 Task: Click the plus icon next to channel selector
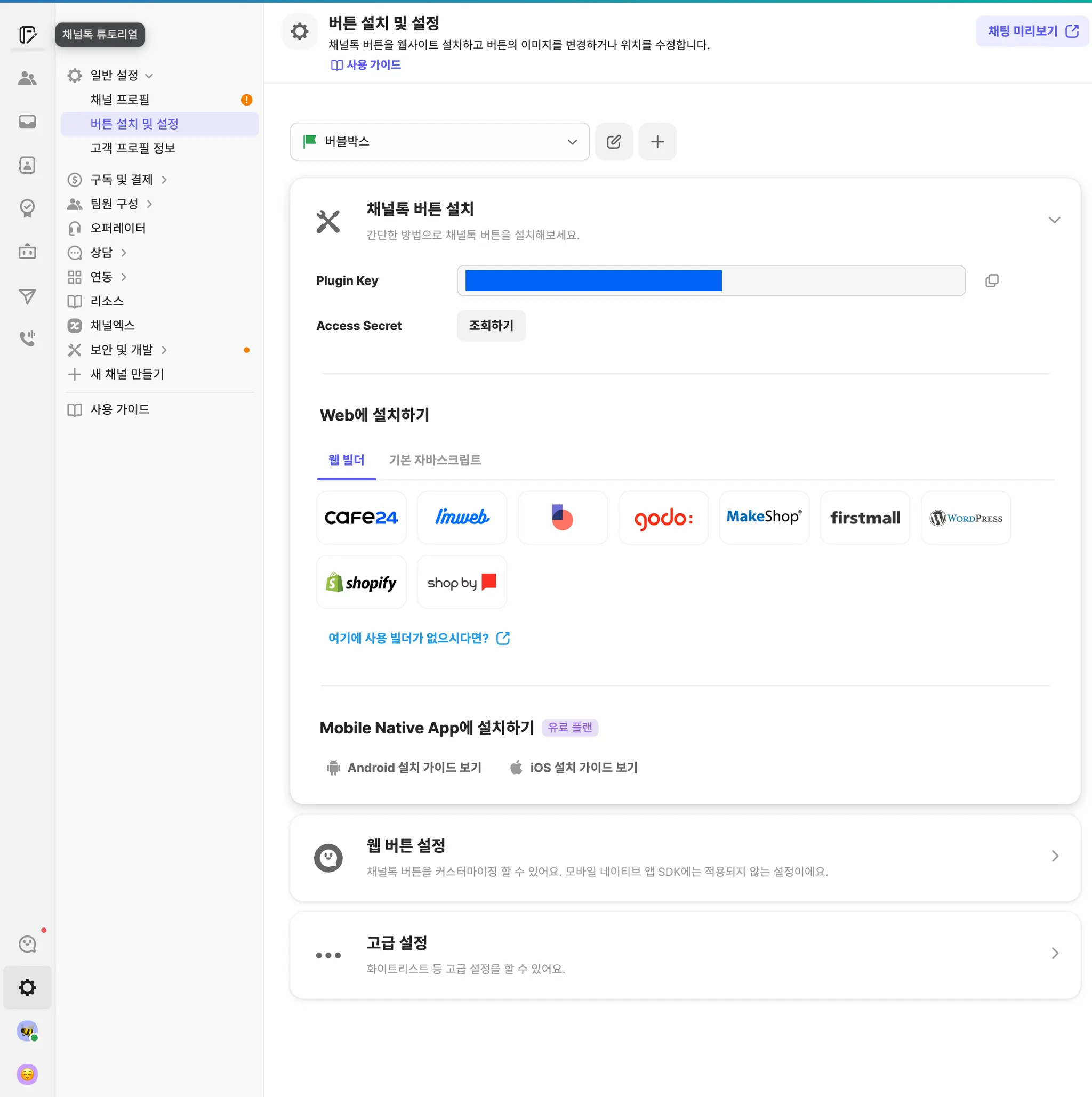[x=657, y=141]
